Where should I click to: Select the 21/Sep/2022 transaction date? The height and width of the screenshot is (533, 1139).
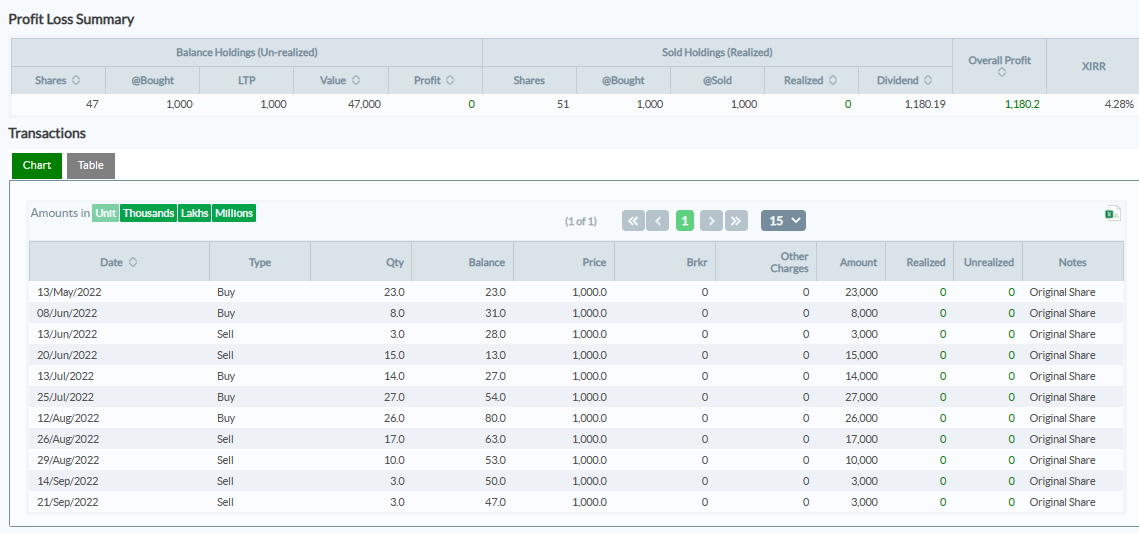tap(68, 502)
